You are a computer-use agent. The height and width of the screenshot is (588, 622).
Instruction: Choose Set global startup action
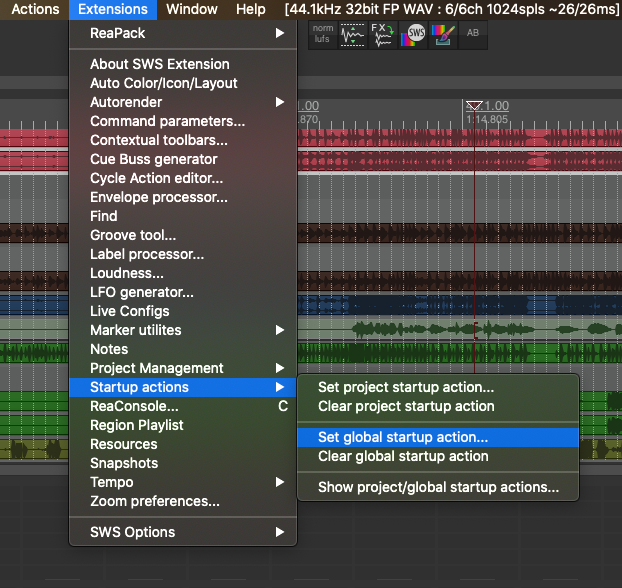(x=438, y=437)
